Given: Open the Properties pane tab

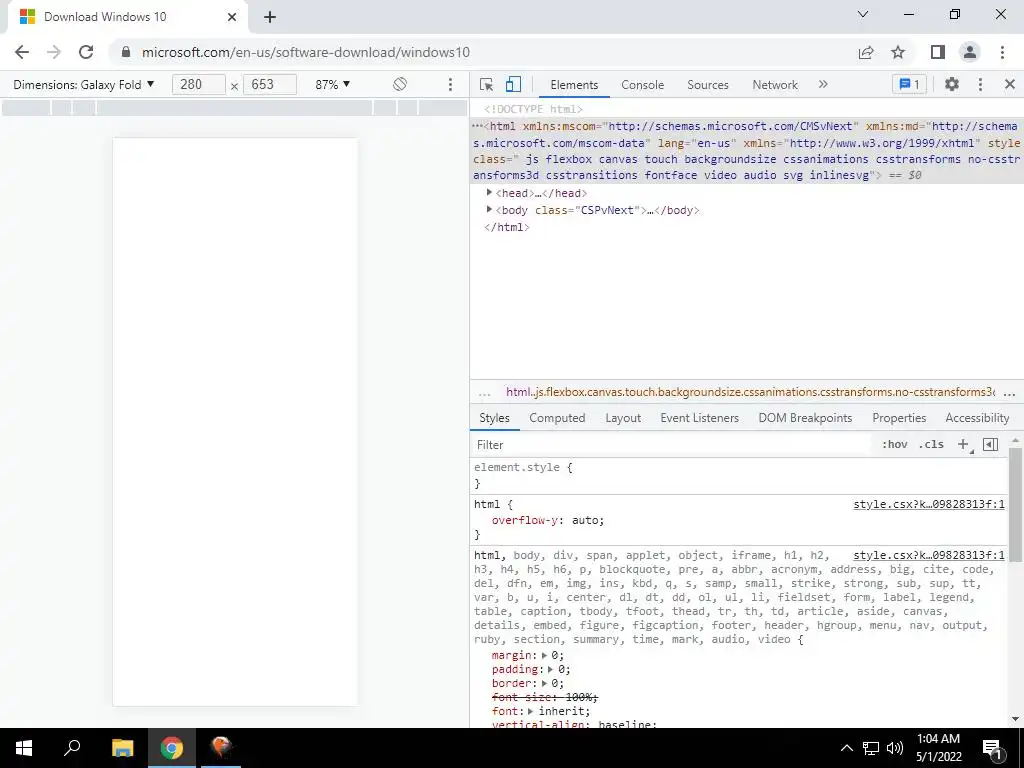Looking at the screenshot, I should (899, 418).
